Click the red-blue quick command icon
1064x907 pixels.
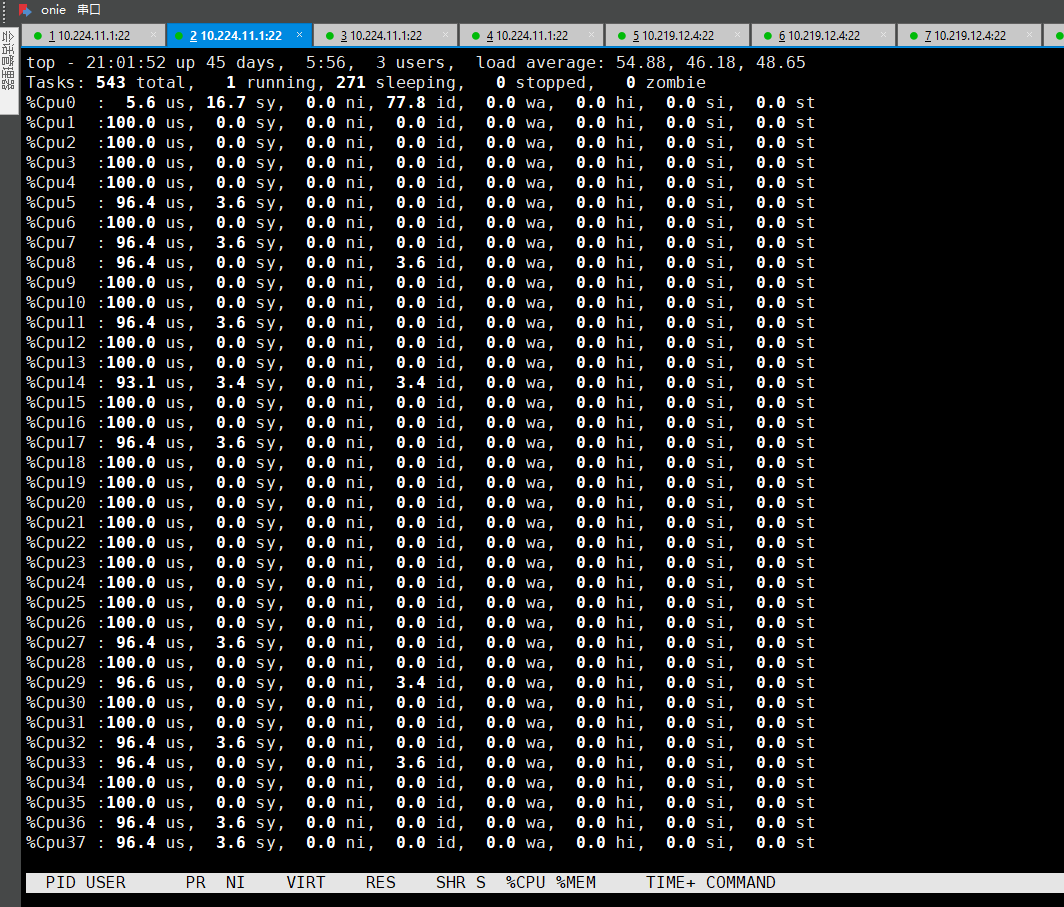pos(25,9)
